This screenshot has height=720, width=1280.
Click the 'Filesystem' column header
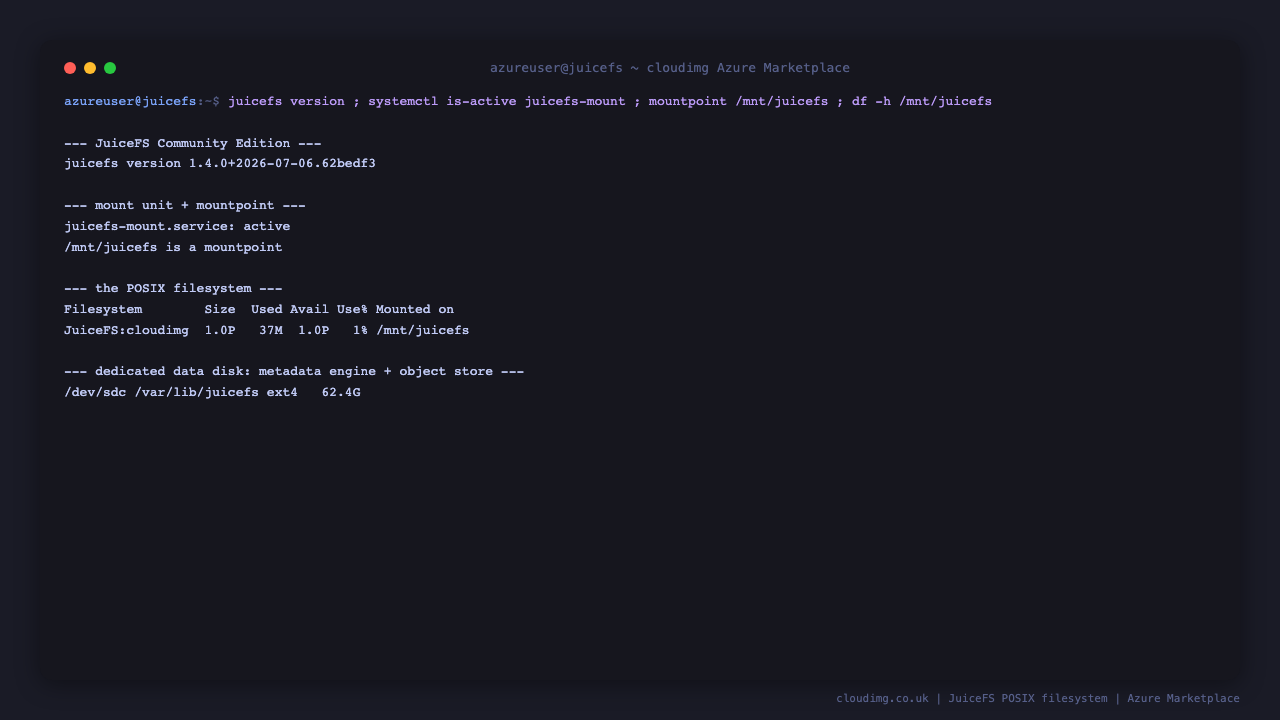click(103, 309)
